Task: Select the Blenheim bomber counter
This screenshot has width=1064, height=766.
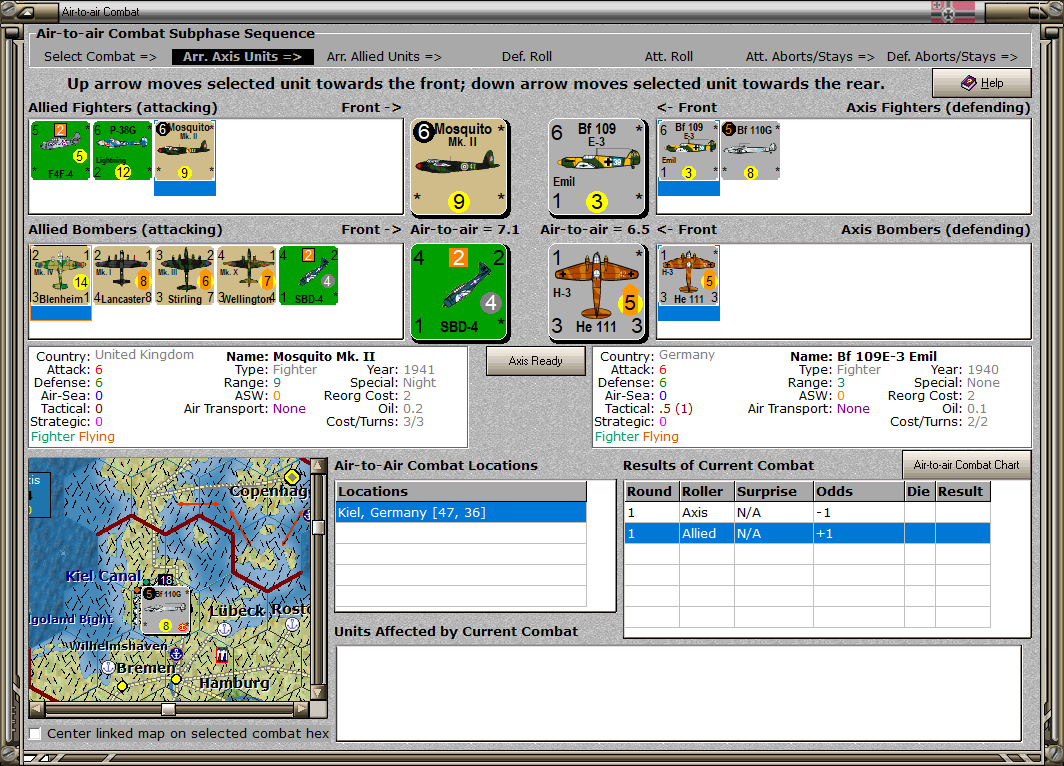Action: pos(60,275)
